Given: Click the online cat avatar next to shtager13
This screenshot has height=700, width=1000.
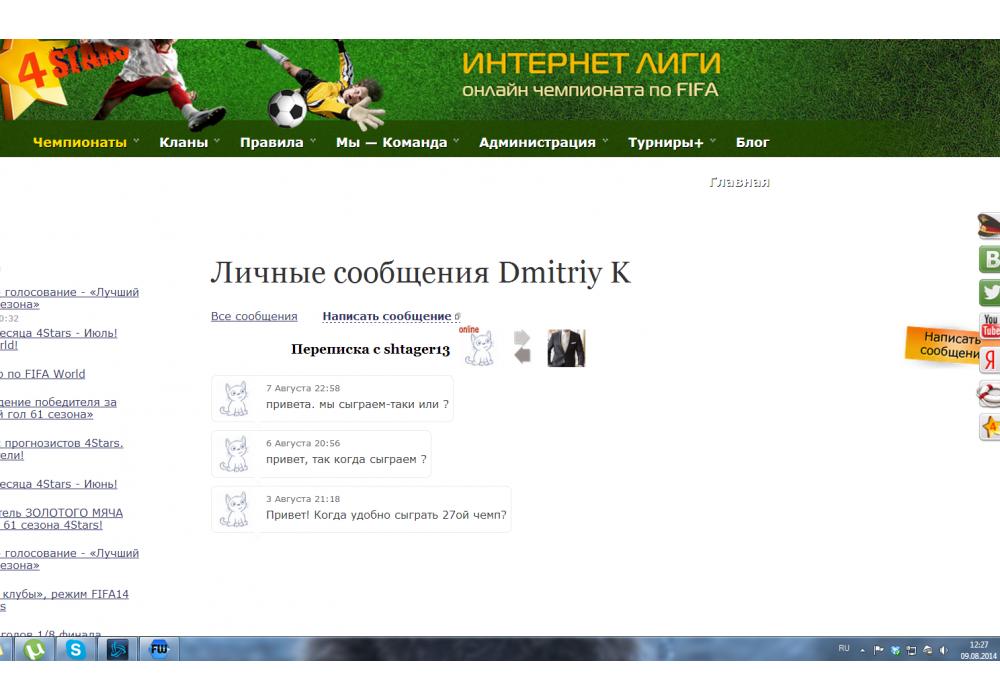Looking at the screenshot, I should tap(479, 350).
